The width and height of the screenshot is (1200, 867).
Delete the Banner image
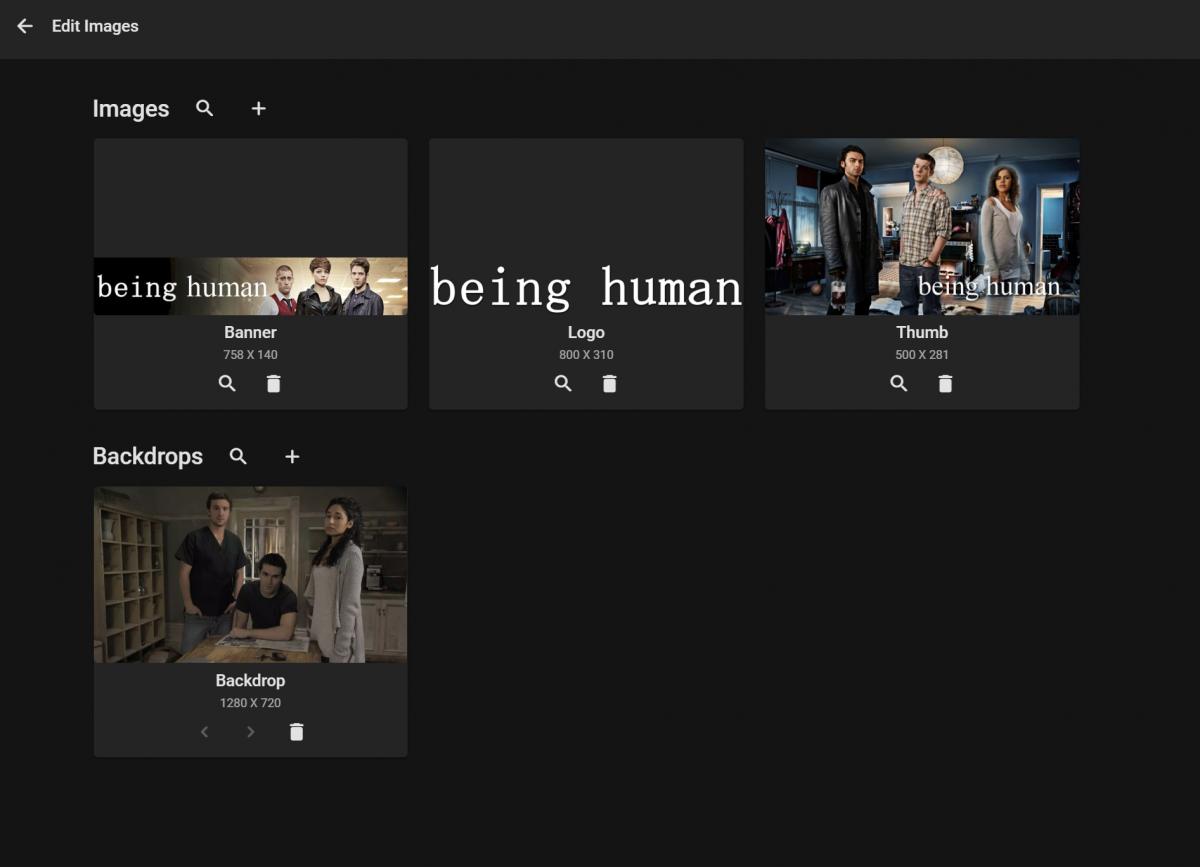coord(274,383)
